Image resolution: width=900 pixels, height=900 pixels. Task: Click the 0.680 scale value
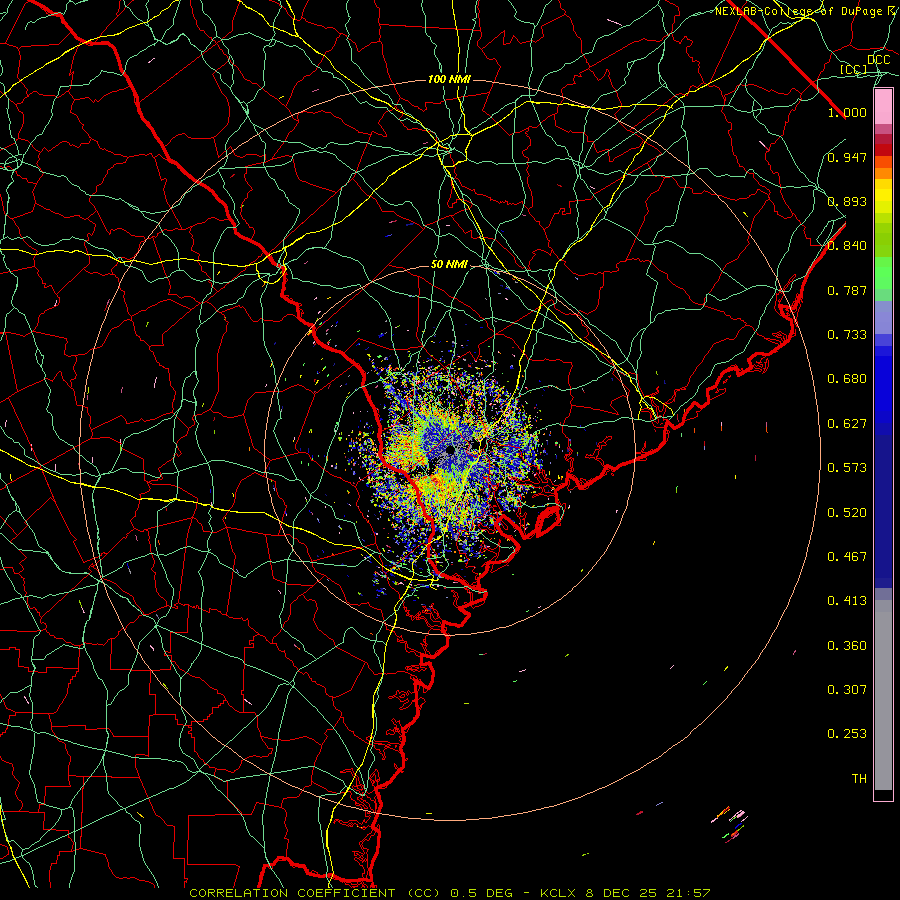(x=847, y=379)
